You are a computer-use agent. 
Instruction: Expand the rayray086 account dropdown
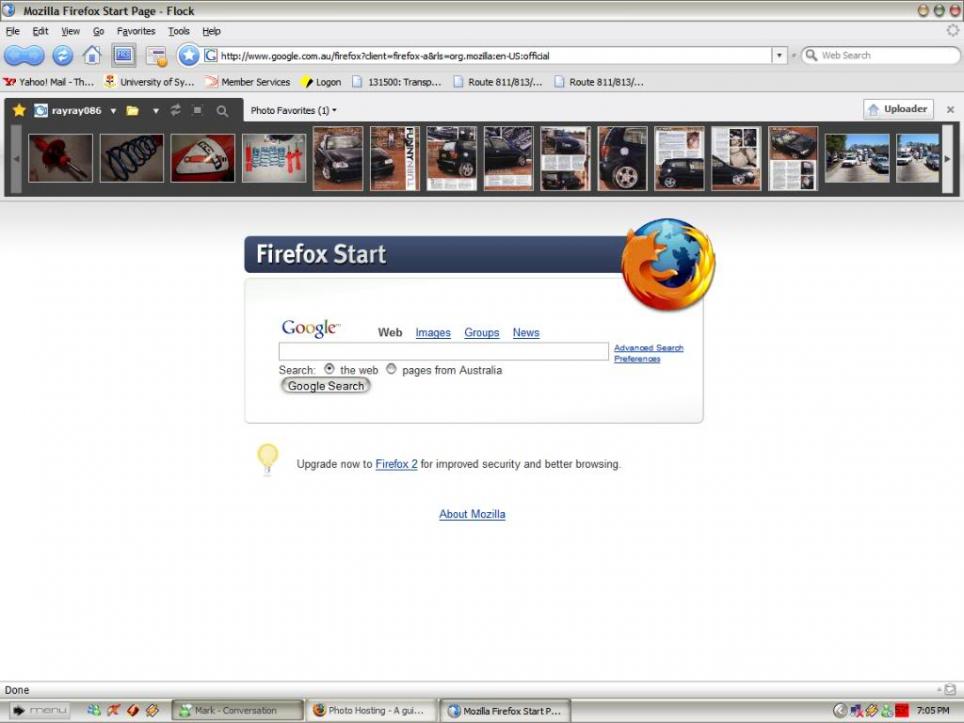114,111
